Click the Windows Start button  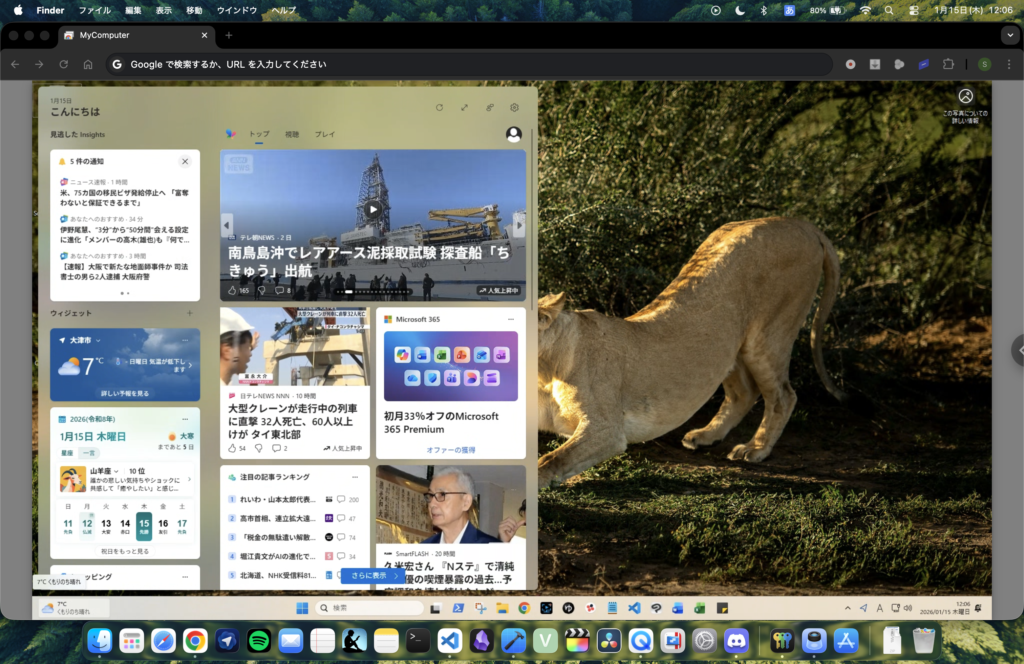click(302, 608)
